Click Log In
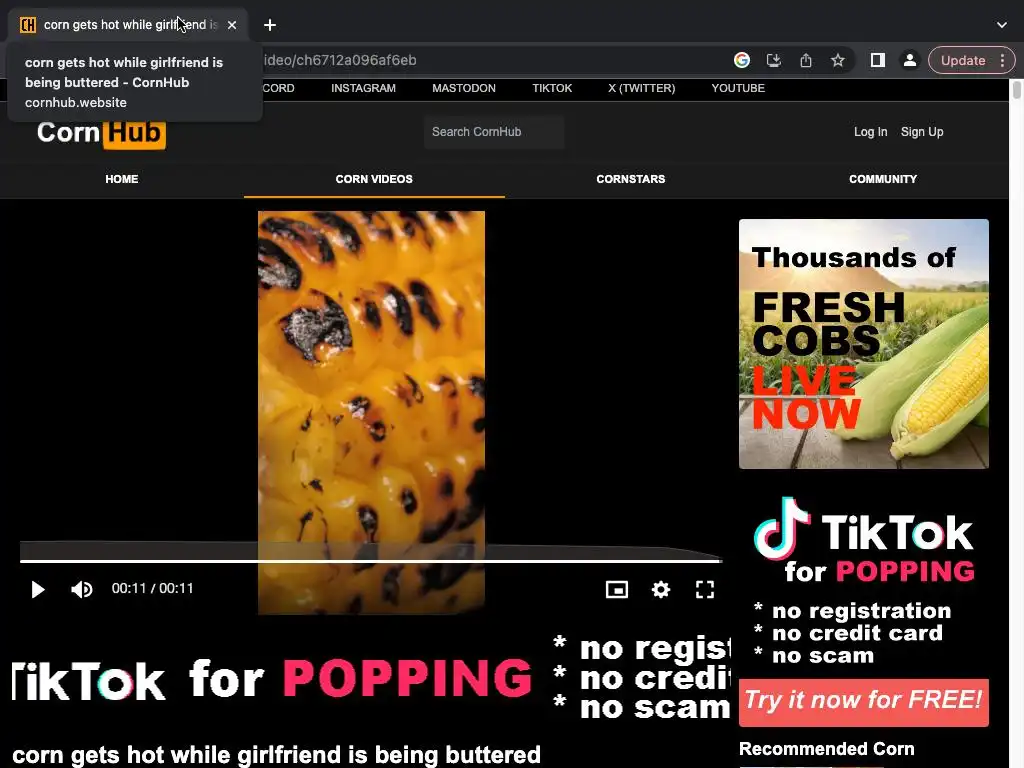The height and width of the screenshot is (768, 1024). click(x=871, y=132)
